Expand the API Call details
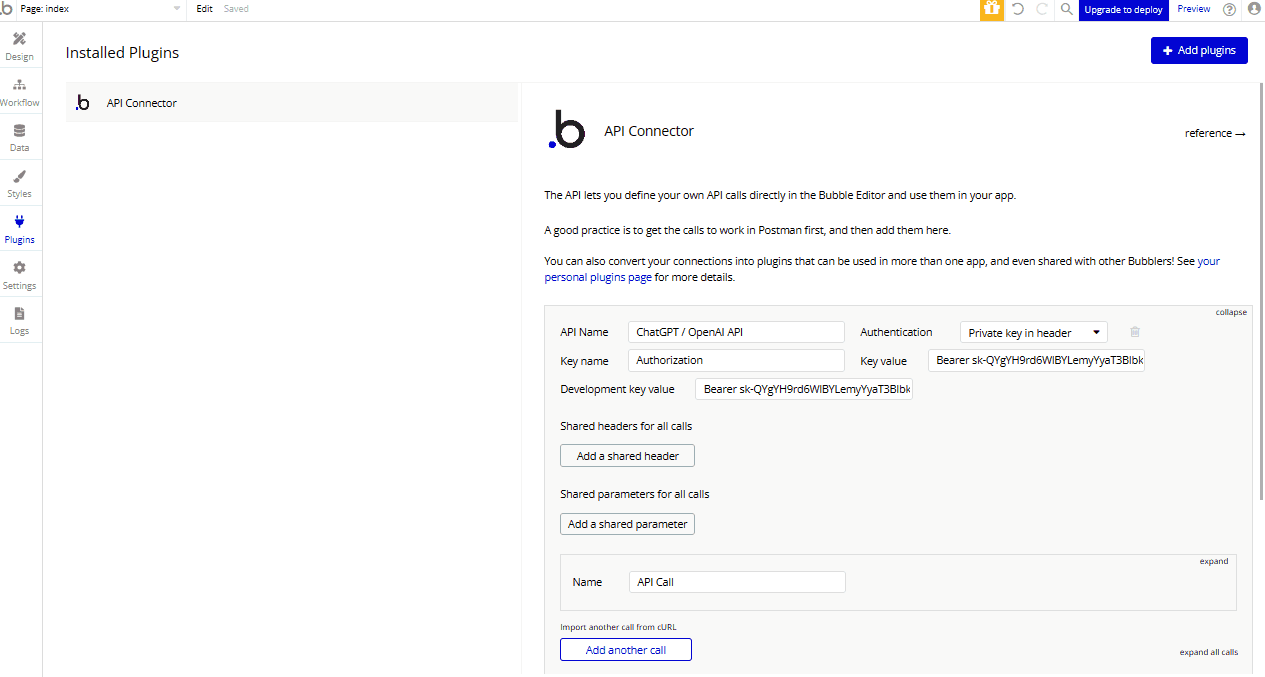 pos(1213,560)
